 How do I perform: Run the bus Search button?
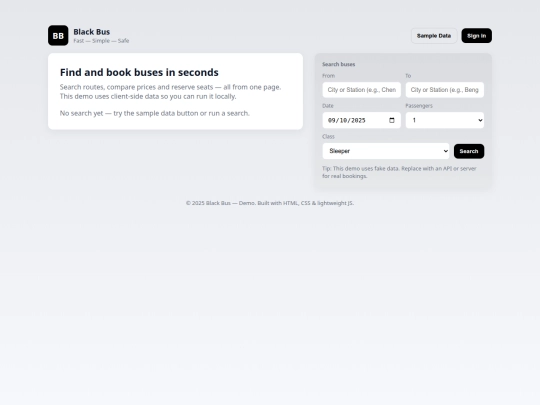[x=469, y=151]
